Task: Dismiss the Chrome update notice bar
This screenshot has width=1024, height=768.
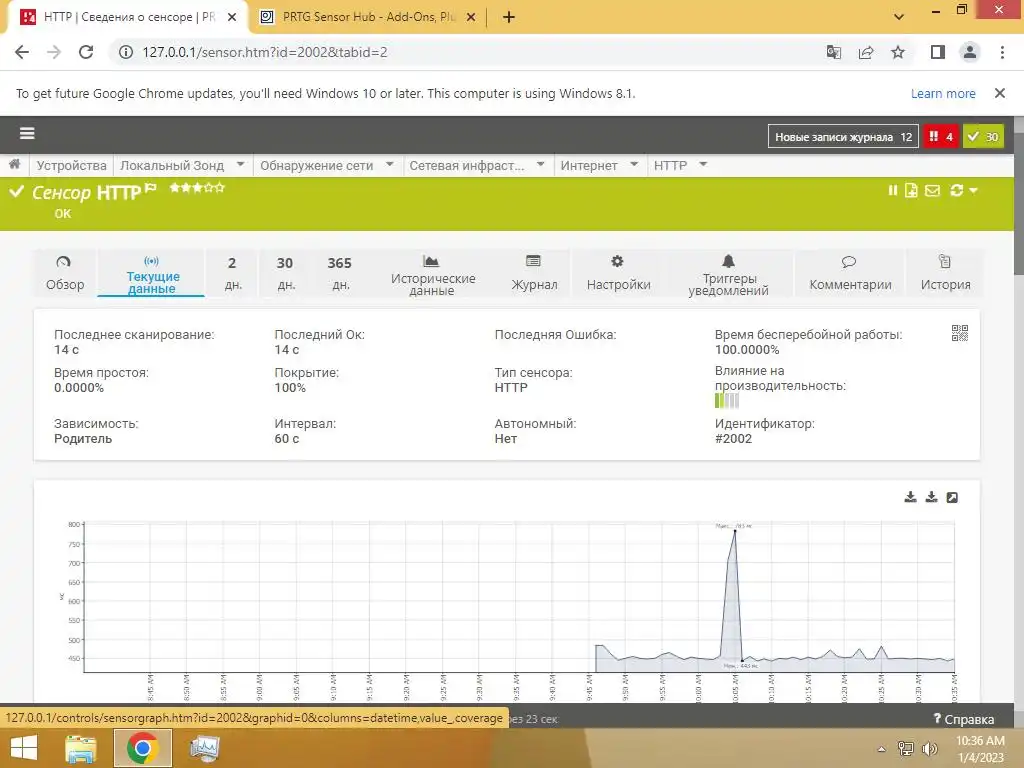Action: [x=999, y=93]
